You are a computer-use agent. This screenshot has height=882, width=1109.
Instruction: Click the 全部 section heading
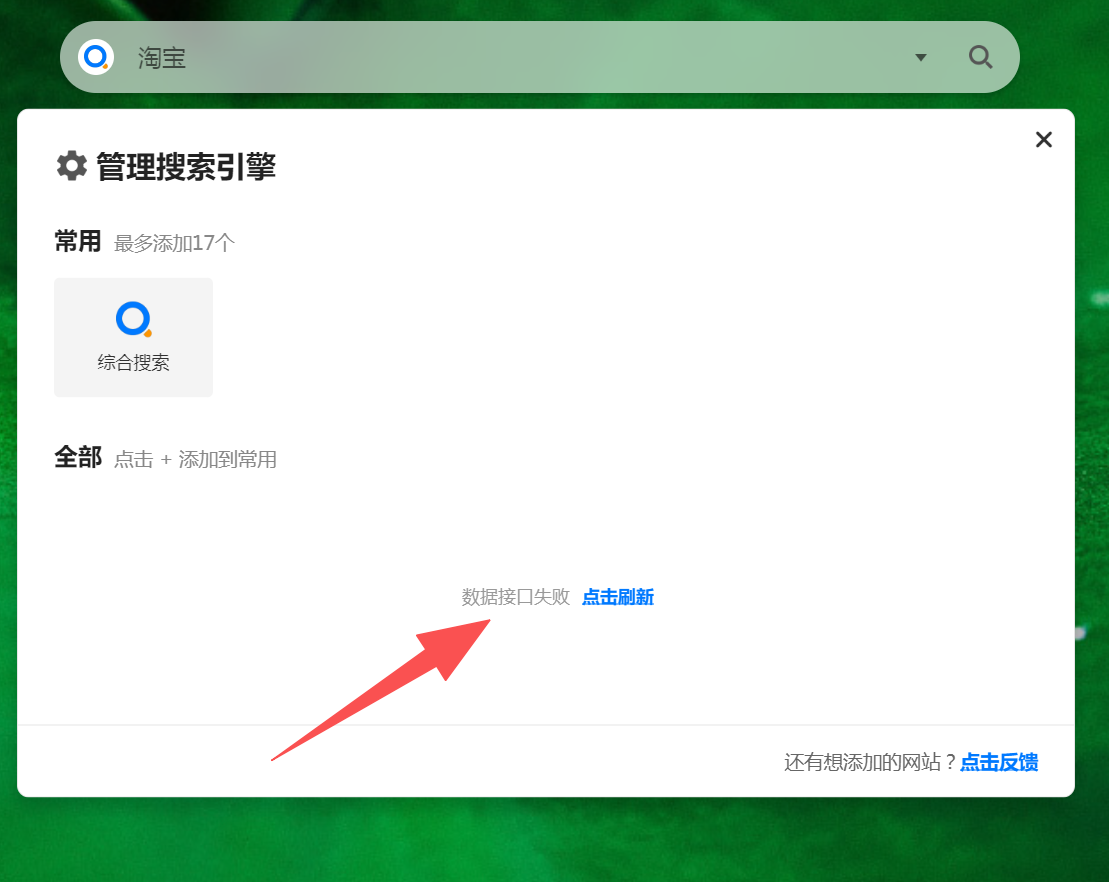[78, 458]
